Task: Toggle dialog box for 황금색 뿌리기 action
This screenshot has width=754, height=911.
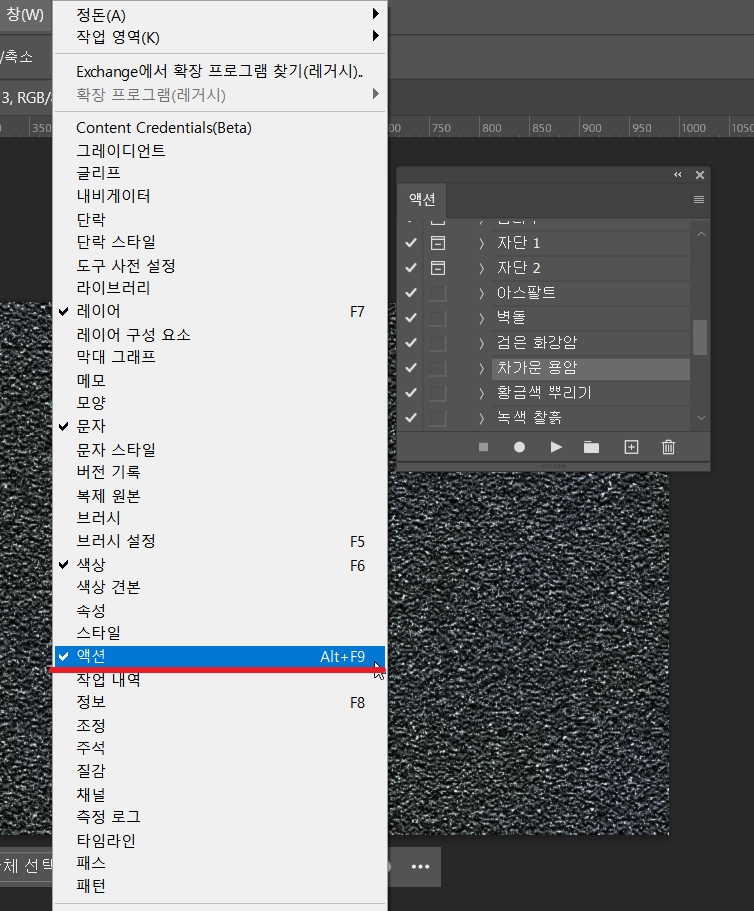Action: pyautogui.click(x=438, y=393)
